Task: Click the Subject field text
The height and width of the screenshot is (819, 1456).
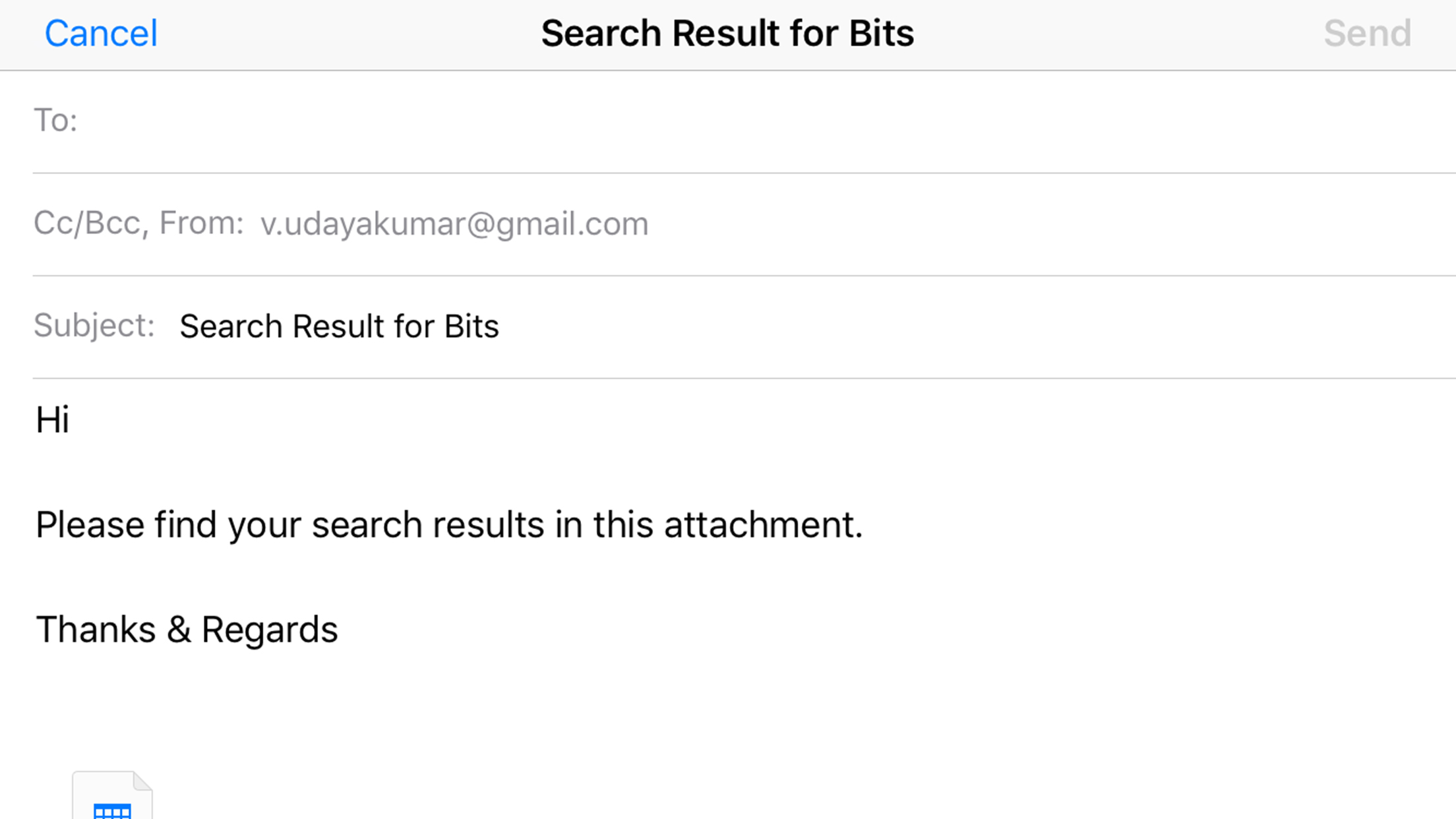Action: click(x=339, y=326)
